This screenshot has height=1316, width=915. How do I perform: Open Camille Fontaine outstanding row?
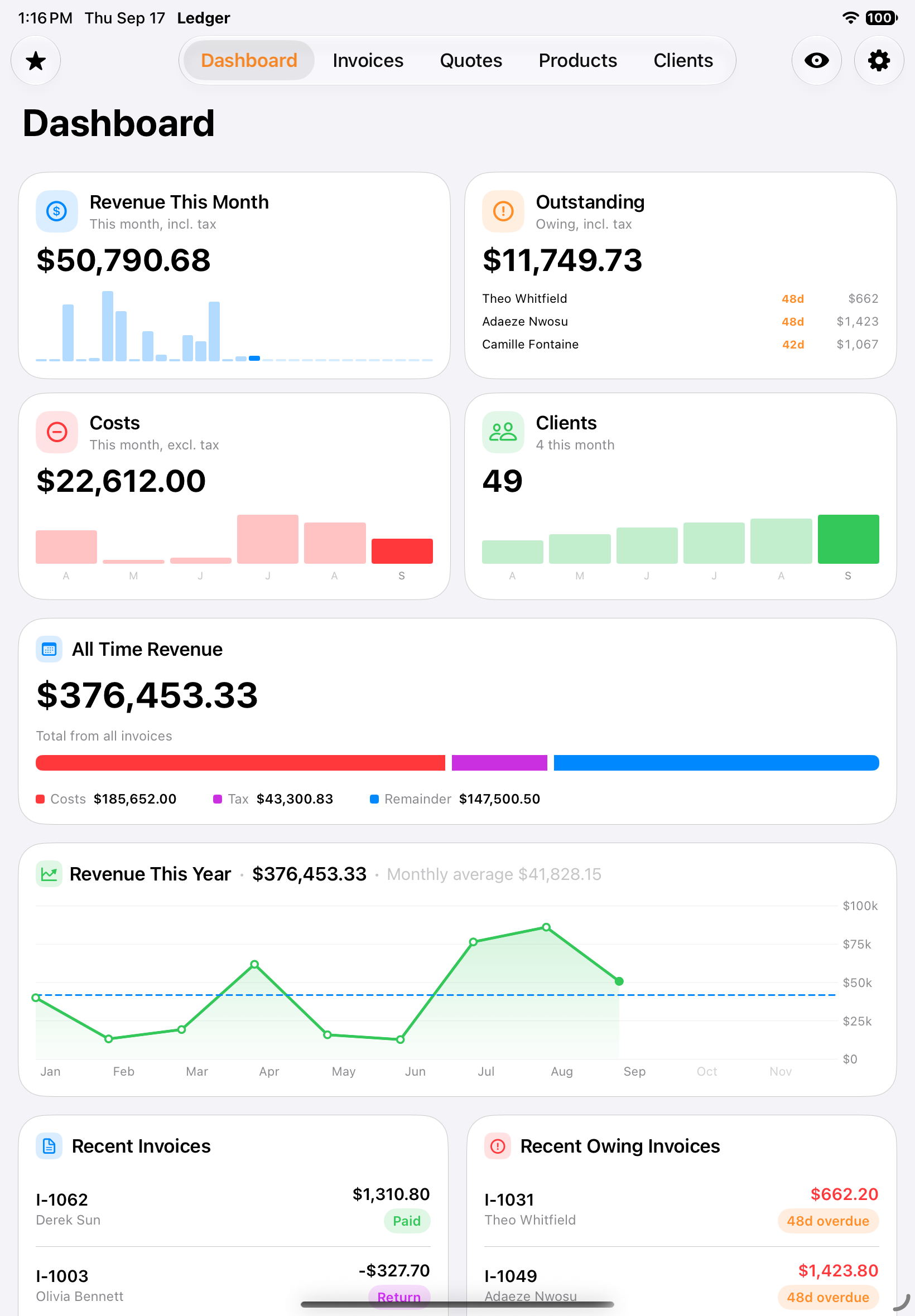click(680, 344)
